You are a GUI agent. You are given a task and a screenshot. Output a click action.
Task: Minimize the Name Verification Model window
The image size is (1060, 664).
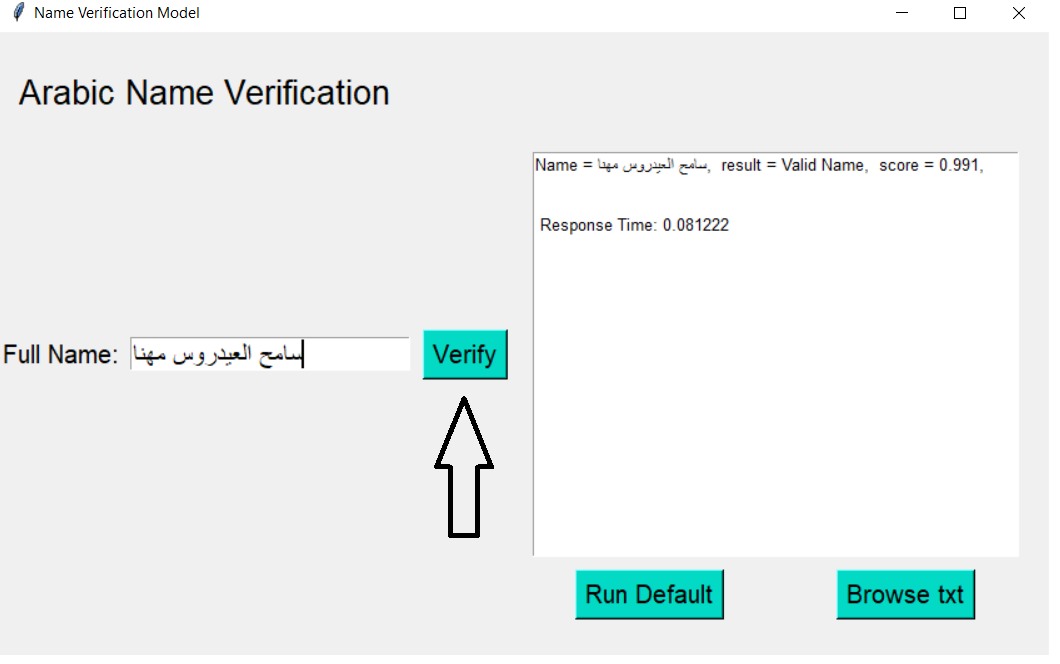point(902,13)
